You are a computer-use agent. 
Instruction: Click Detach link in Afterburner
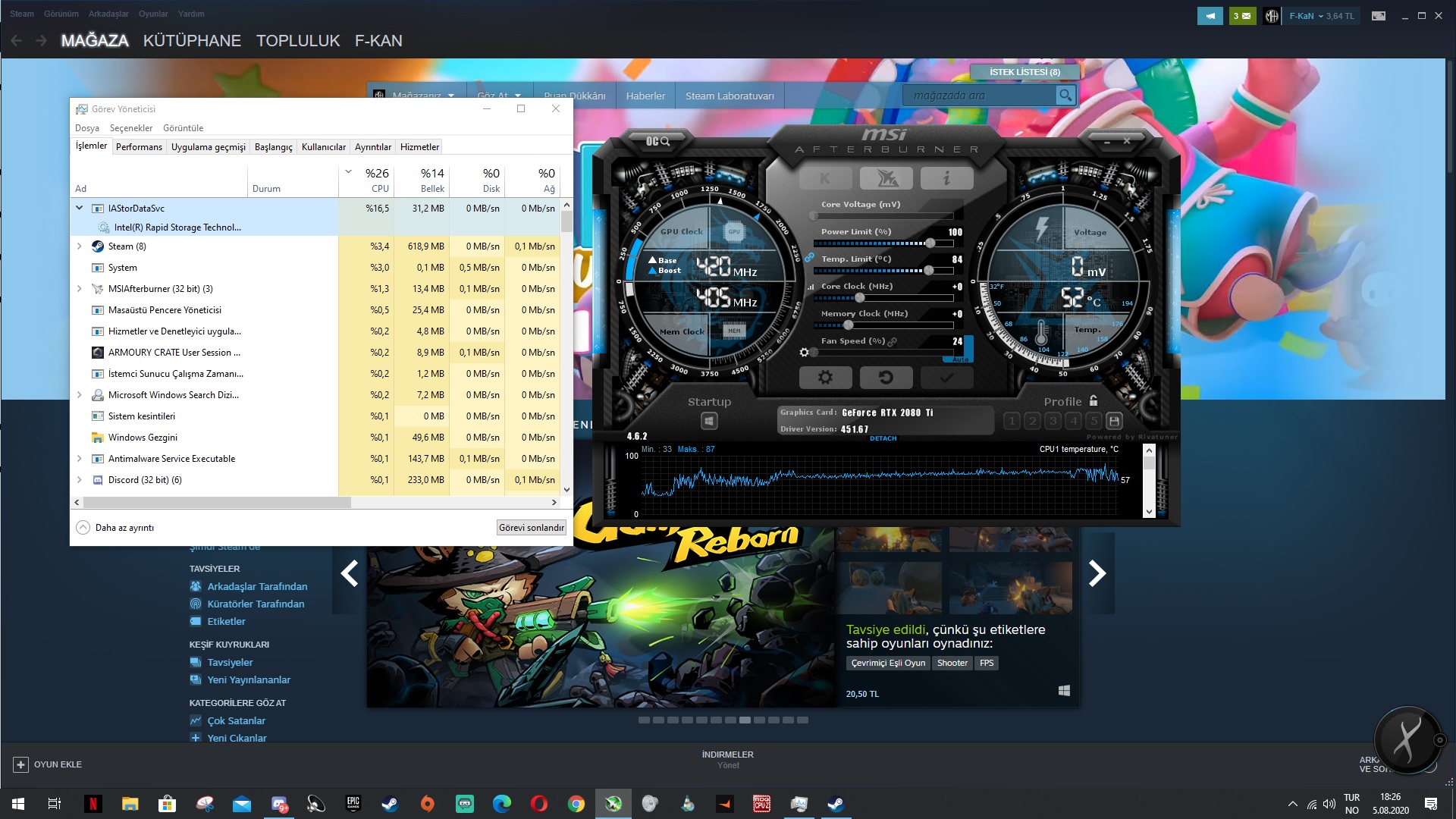click(x=883, y=438)
